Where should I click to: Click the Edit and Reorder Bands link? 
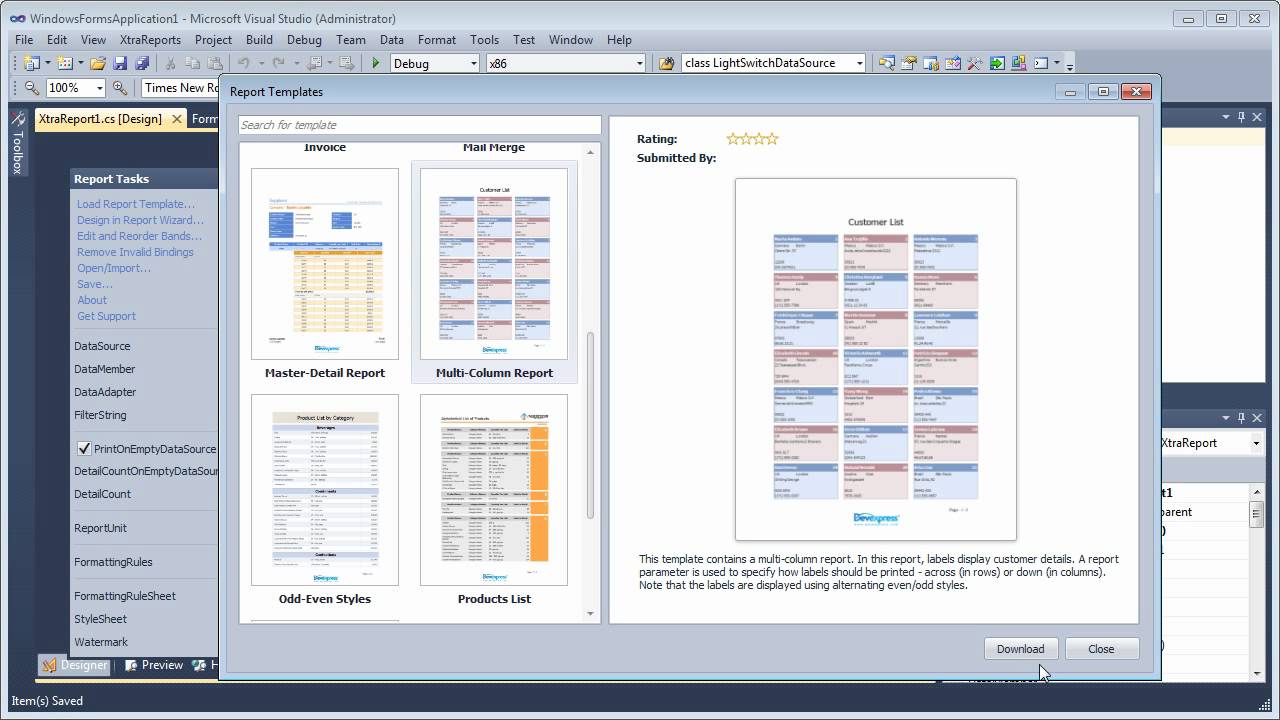139,236
